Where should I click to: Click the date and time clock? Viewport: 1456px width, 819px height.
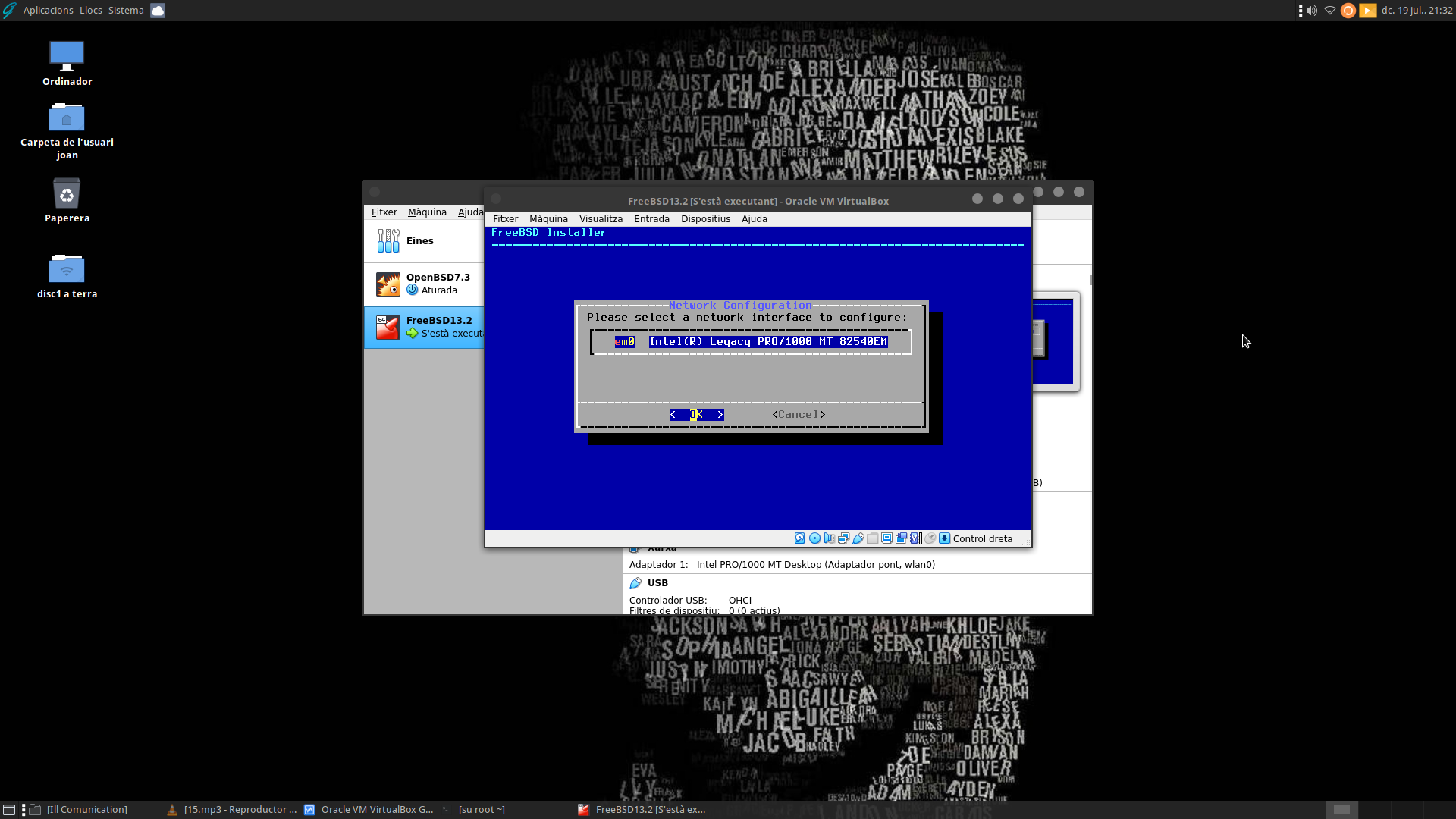pos(1417,11)
